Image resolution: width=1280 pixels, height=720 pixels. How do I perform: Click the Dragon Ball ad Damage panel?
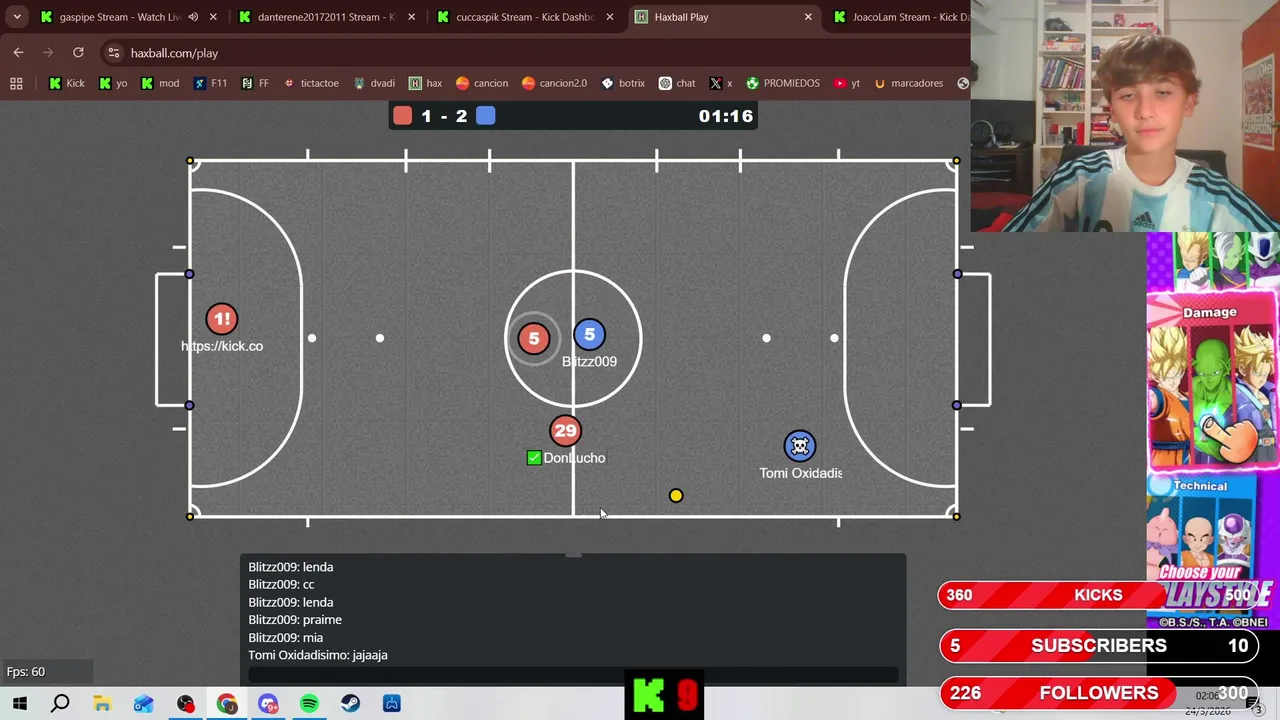pyautogui.click(x=1212, y=382)
